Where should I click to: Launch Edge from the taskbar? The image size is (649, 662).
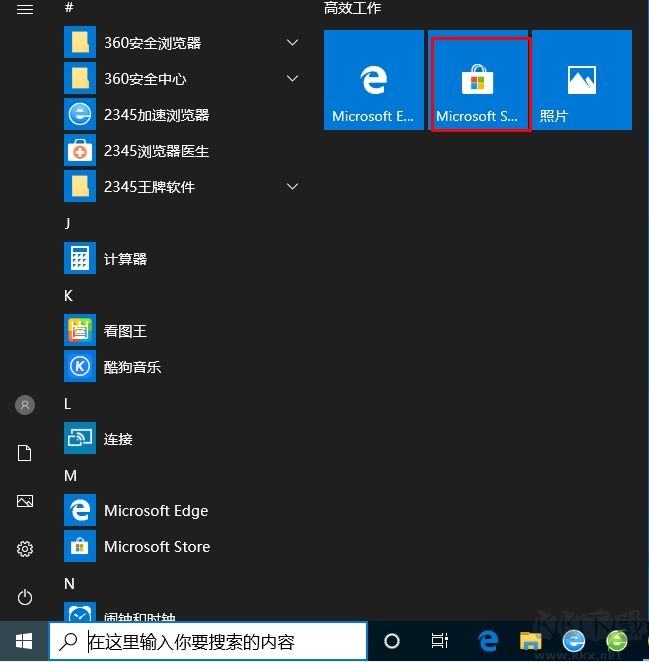pos(488,641)
